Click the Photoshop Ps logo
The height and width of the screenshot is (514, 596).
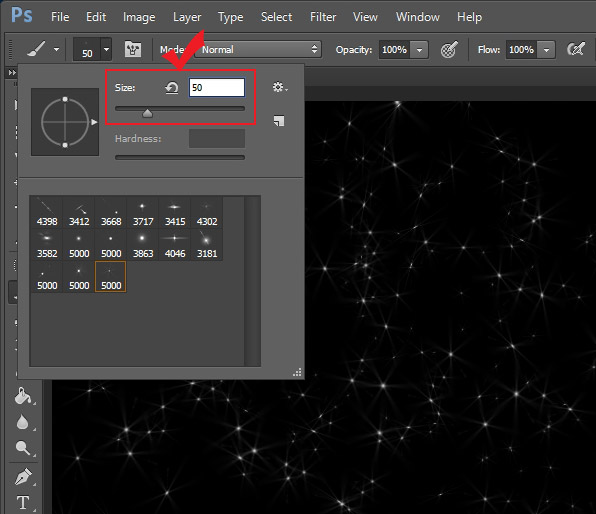(22, 16)
